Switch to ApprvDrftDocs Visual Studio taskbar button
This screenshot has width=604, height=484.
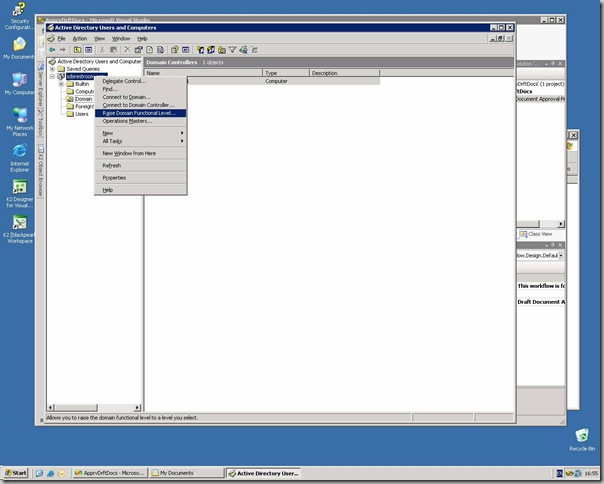110,473
